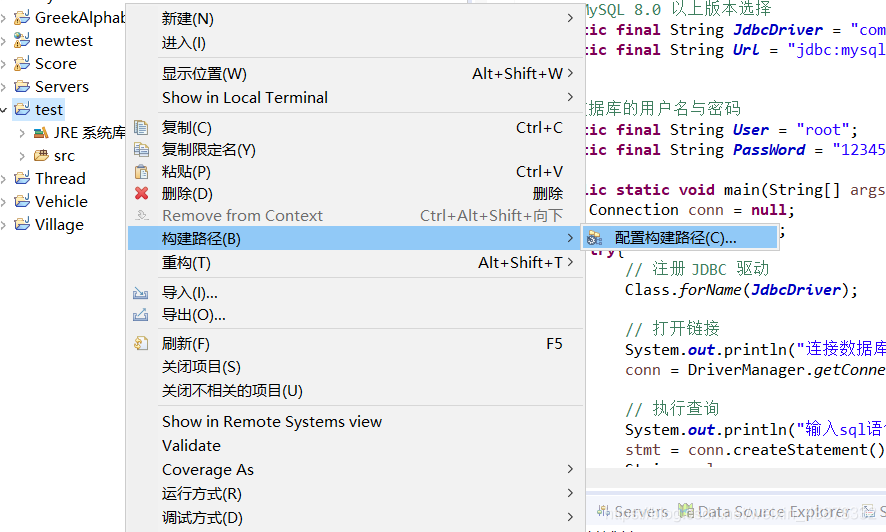
Task: Expand the Thread project node
Action: 3,179
